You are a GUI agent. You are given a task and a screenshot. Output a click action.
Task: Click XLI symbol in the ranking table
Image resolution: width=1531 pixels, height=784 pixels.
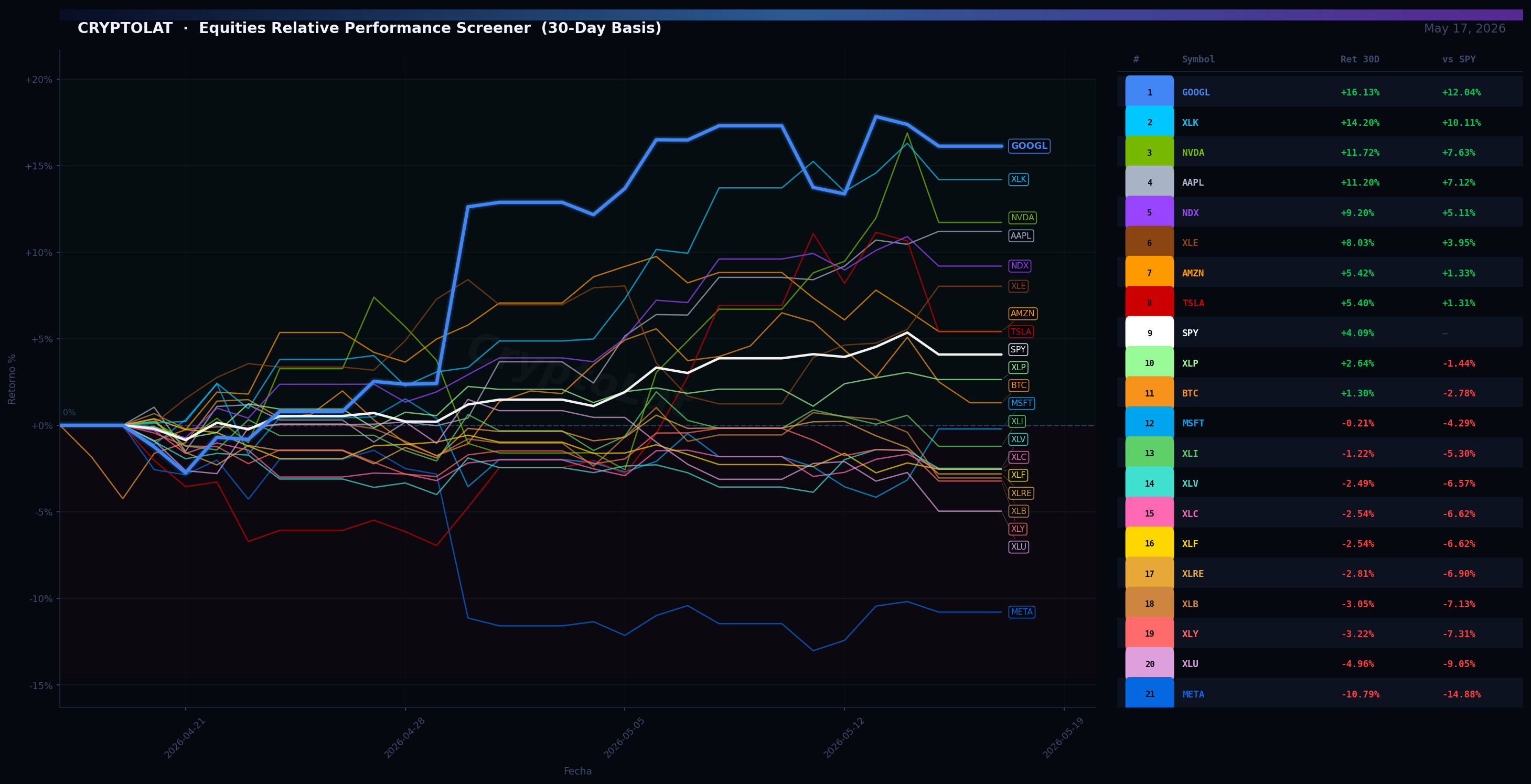pyautogui.click(x=1190, y=454)
